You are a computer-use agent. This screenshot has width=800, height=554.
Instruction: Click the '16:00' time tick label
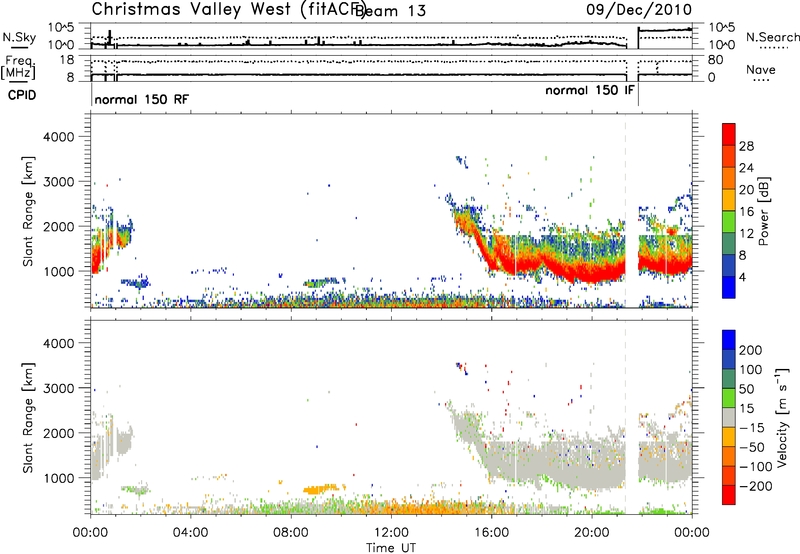(x=491, y=533)
